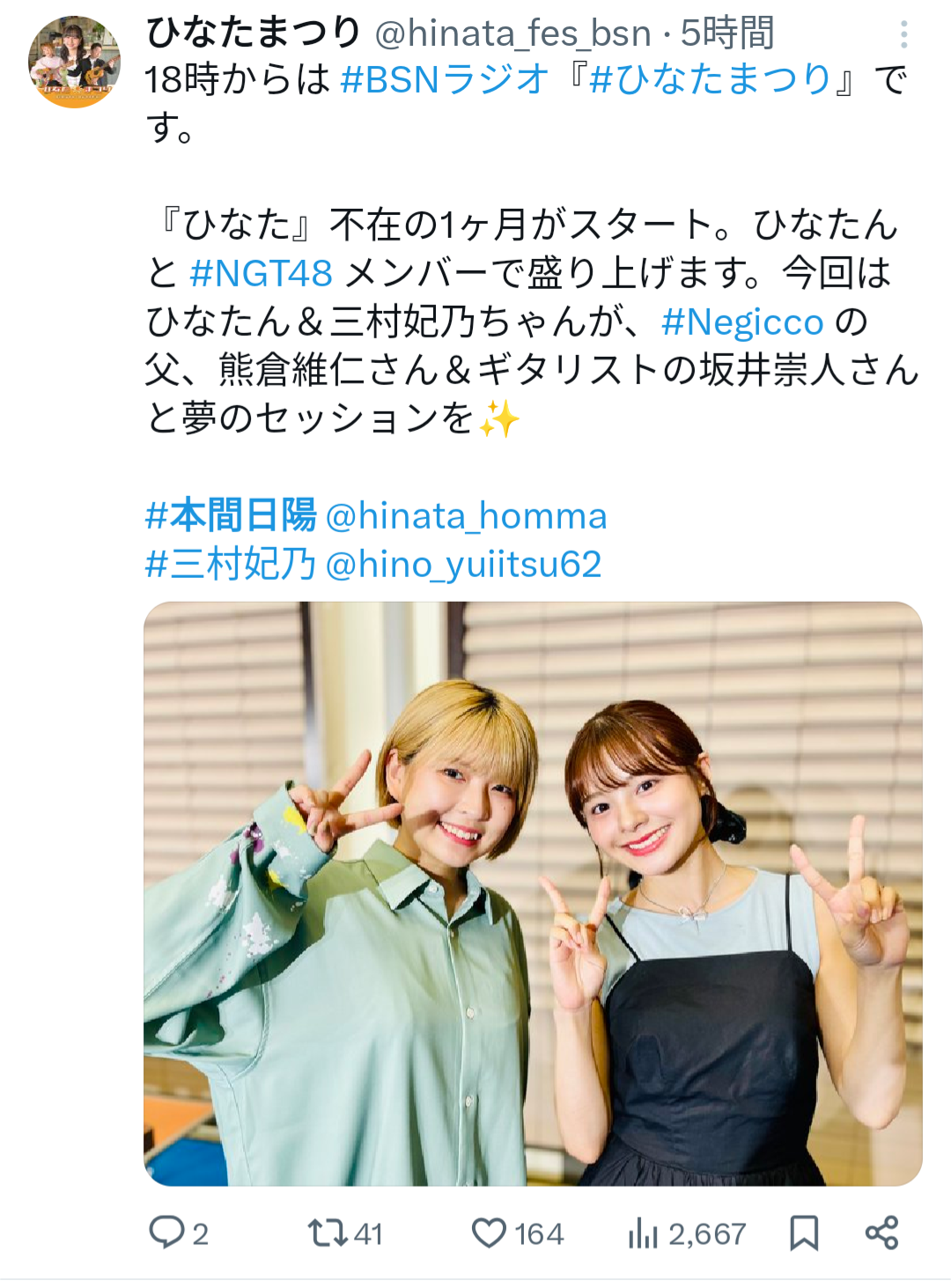Open the three-dot more options menu
The width and height of the screenshot is (951, 1288).
[903, 34]
